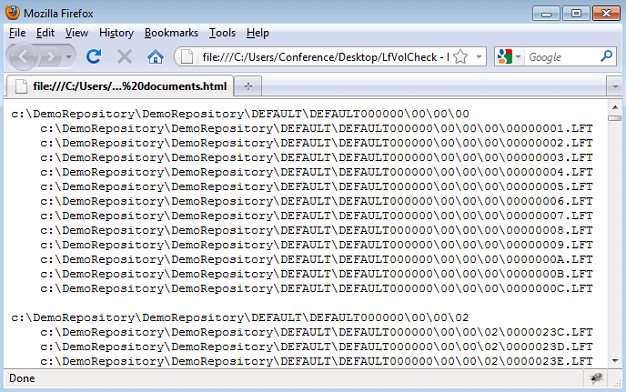Go to the Home page
Screen dimensions: 626x392
click(155, 57)
